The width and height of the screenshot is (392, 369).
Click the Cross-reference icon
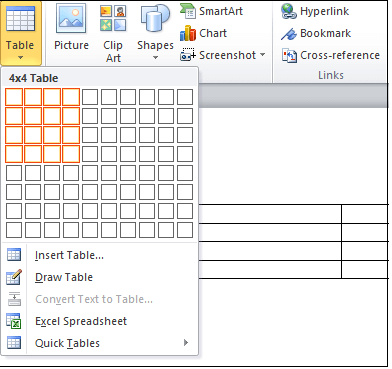pos(289,55)
